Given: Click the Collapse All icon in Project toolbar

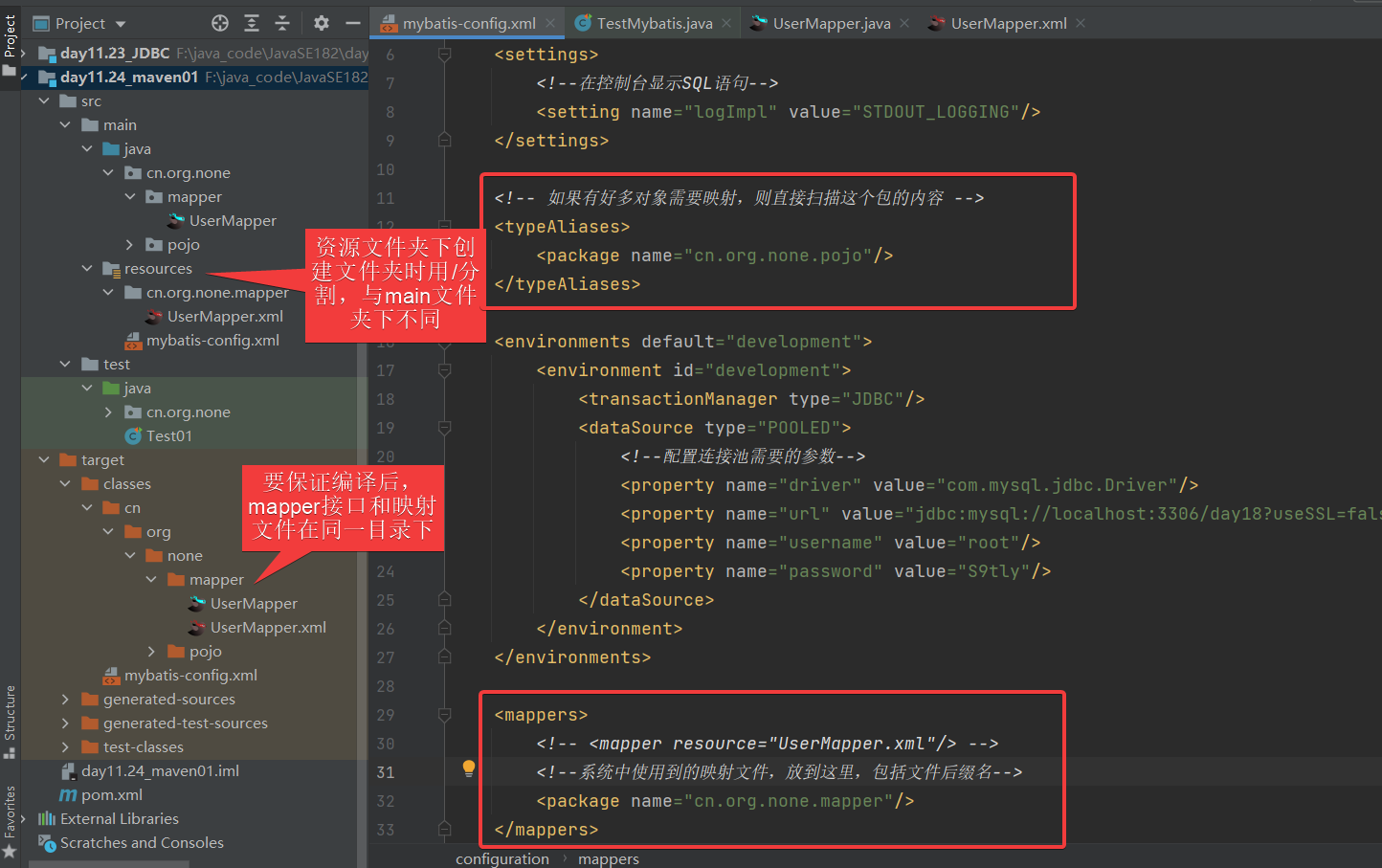Looking at the screenshot, I should click(282, 23).
